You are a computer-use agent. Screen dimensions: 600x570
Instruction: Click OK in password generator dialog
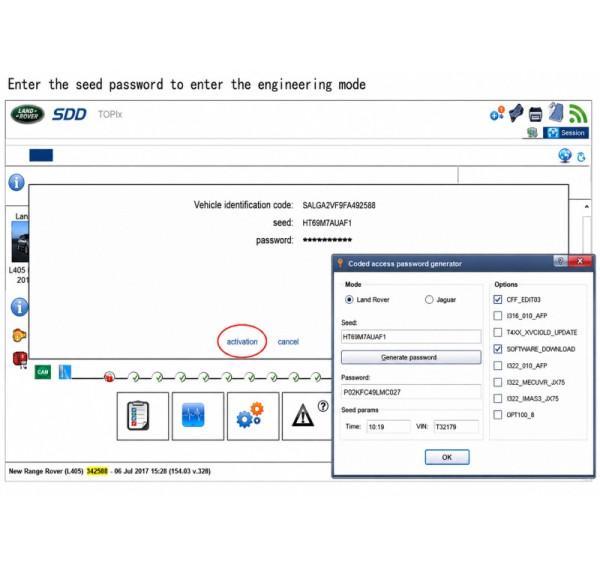coord(447,457)
